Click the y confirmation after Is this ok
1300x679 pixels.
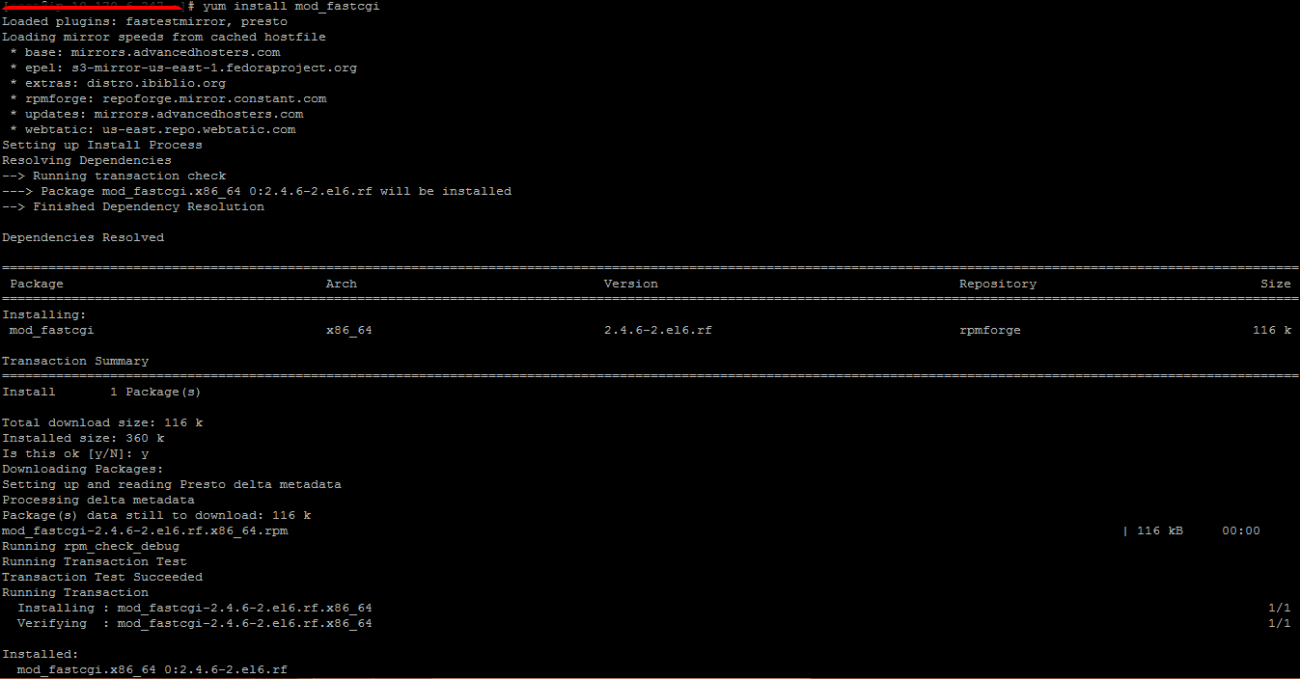[145, 453]
